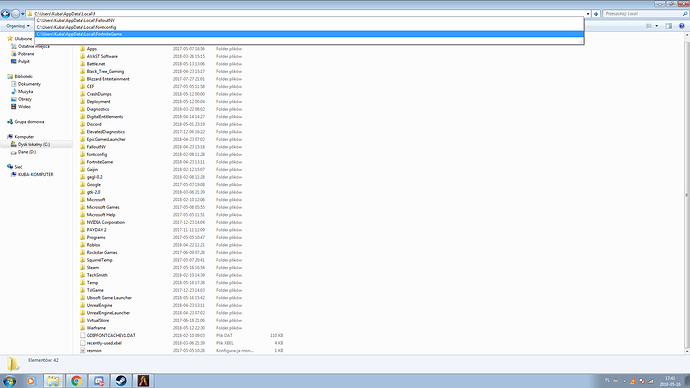
Task: Select the FortniteGame folder icon in list
Action: pyautogui.click(x=83, y=162)
